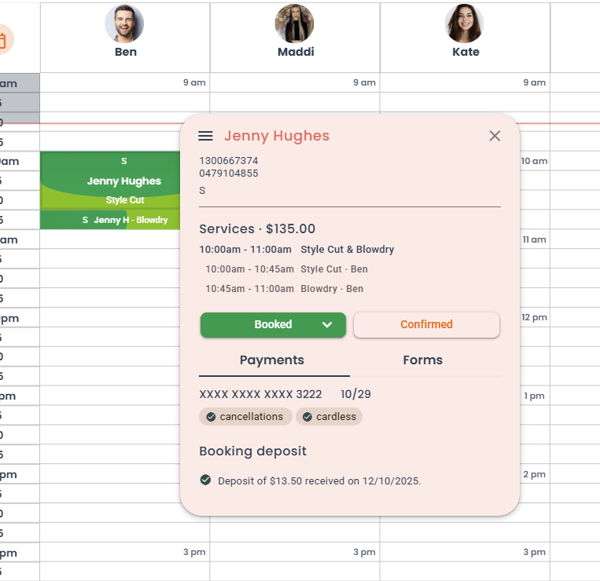Click the stored card XXXX 3222 entry
Image resolution: width=600 pixels, height=581 pixels.
261,395
